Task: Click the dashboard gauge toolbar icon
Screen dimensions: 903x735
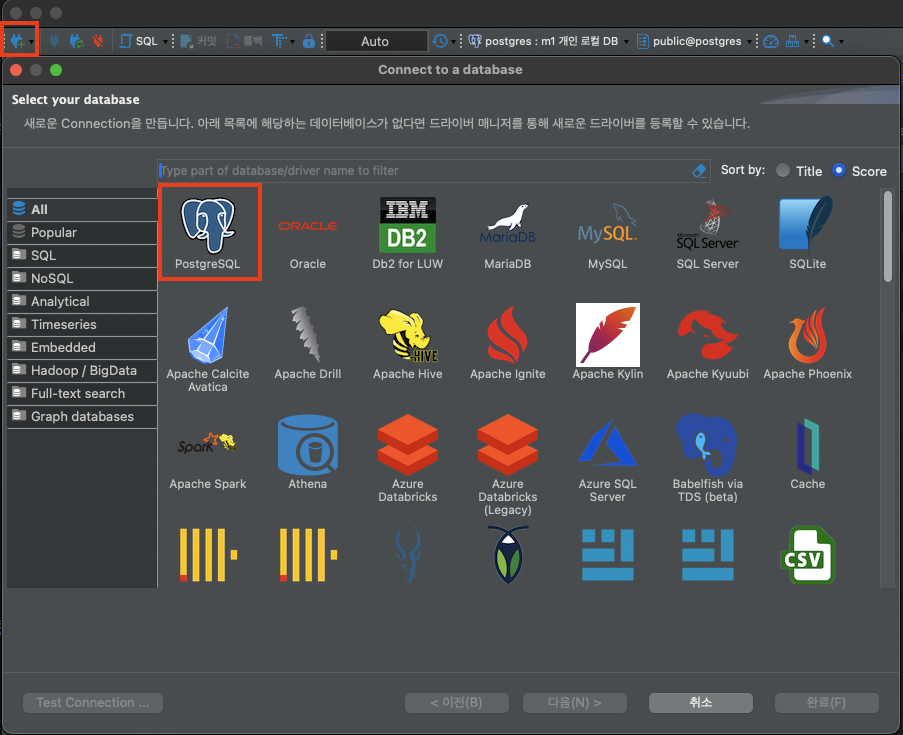Action: (x=771, y=41)
